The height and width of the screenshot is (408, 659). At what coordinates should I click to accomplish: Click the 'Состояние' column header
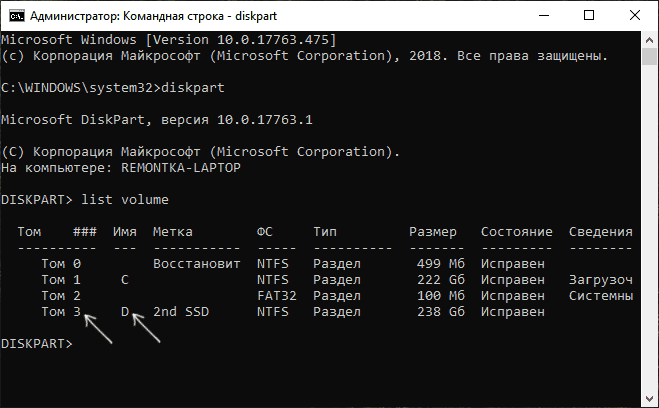pos(517,232)
